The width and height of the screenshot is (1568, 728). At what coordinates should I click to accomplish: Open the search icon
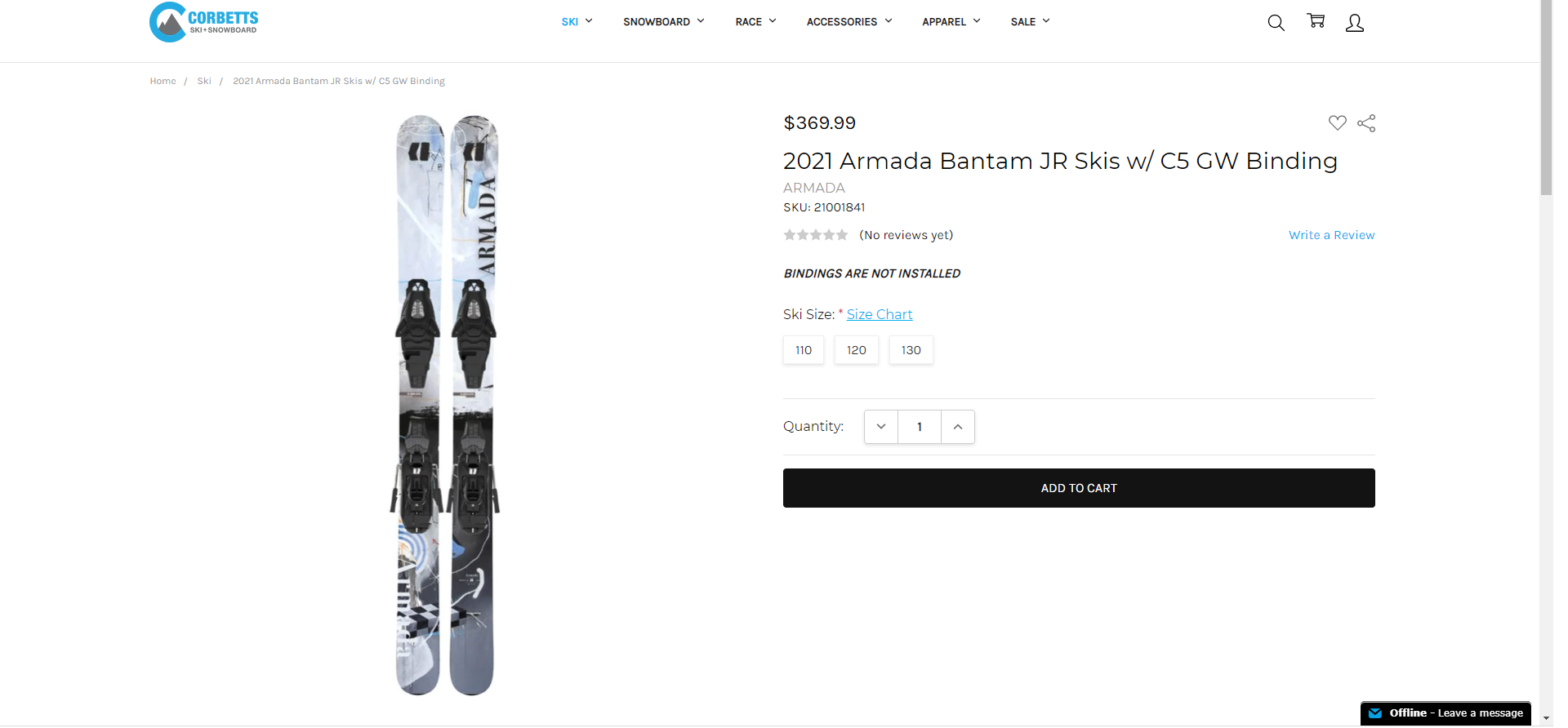tap(1276, 22)
